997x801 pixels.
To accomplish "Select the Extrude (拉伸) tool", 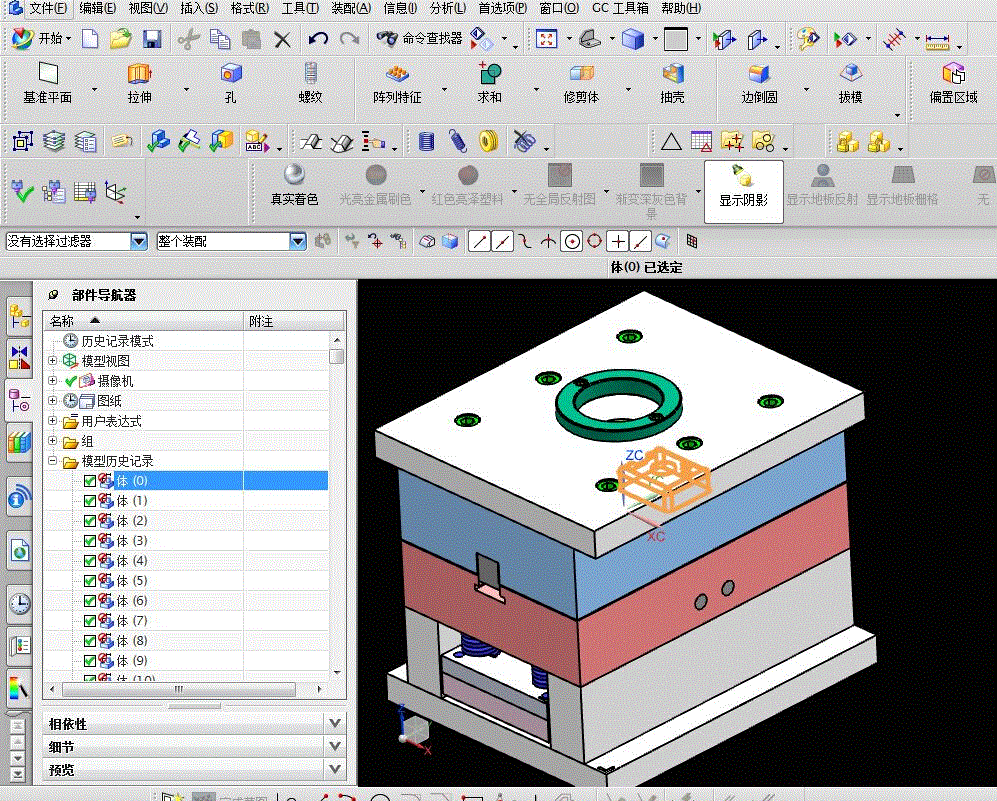I will coord(139,83).
